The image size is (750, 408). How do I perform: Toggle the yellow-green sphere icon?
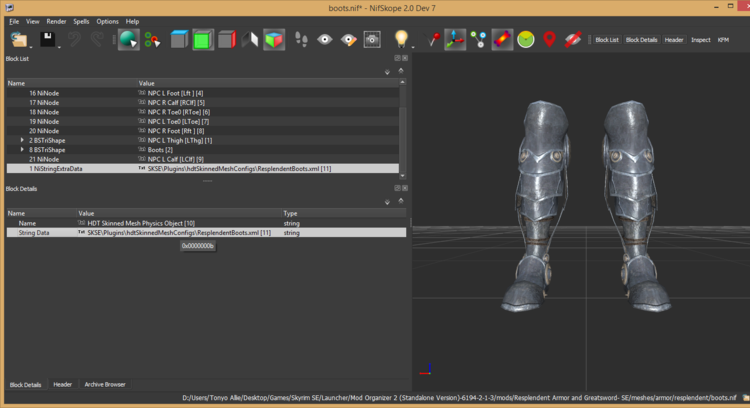[526, 39]
